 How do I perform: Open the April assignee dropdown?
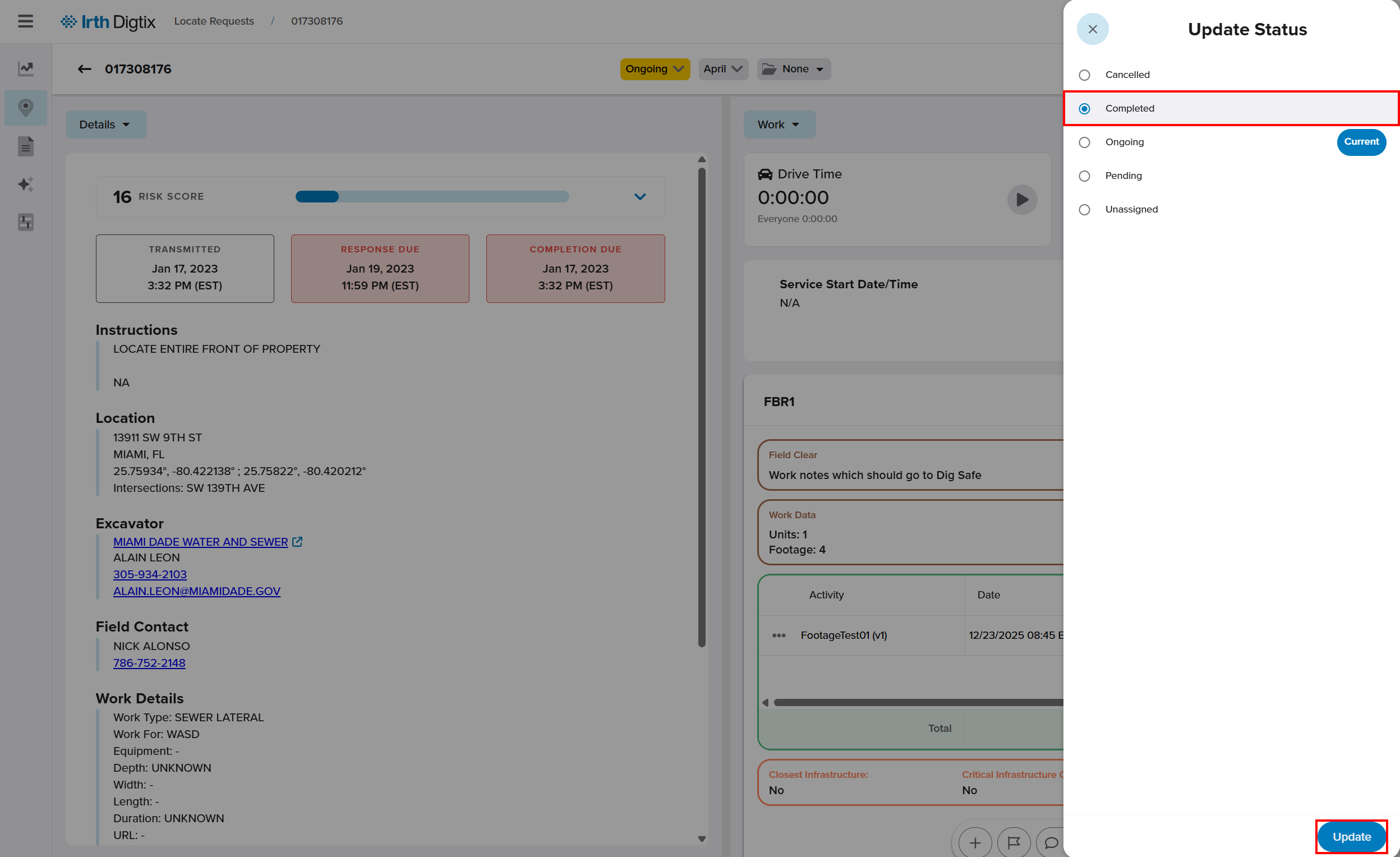click(723, 70)
